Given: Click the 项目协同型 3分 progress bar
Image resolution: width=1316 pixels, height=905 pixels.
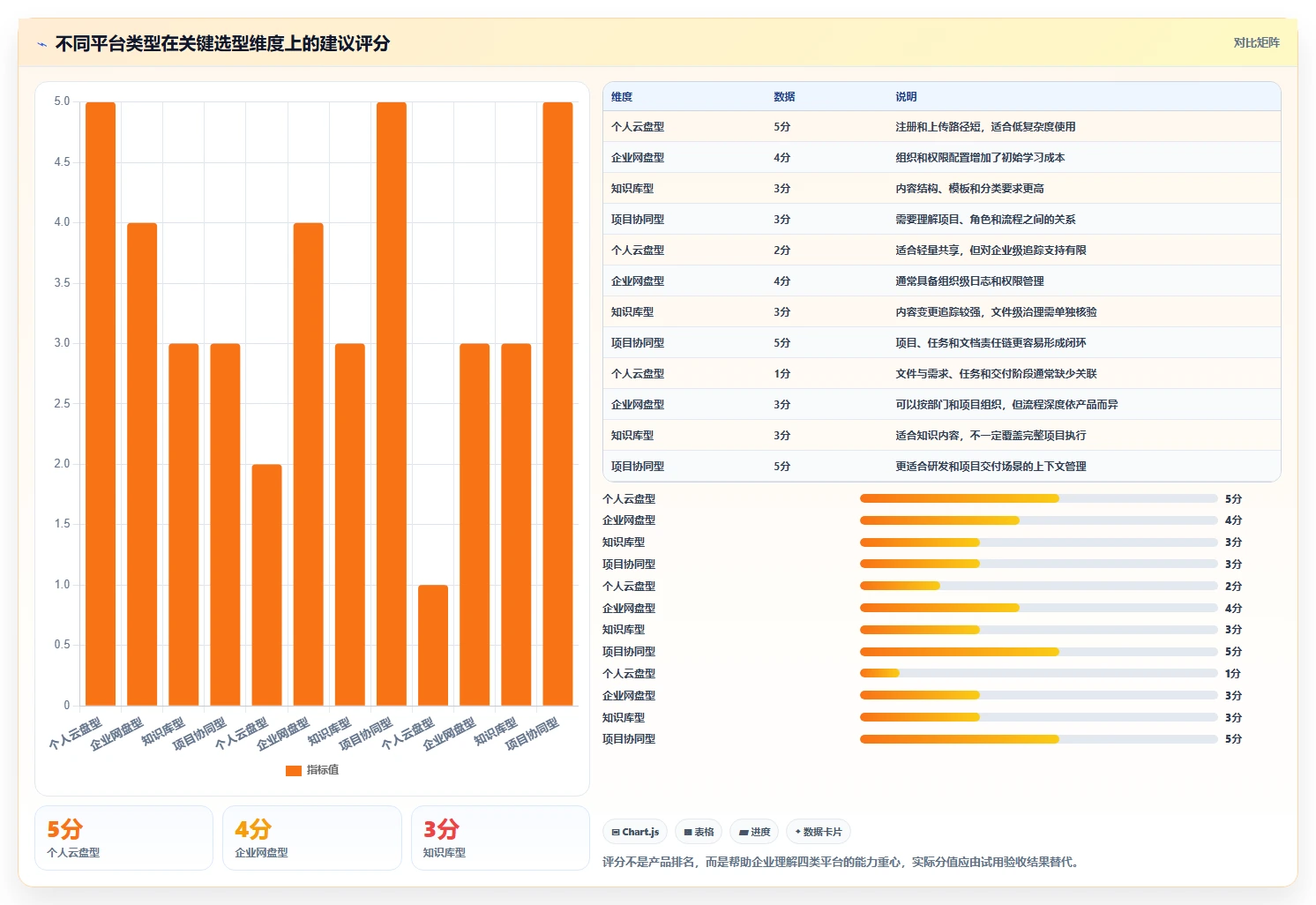Looking at the screenshot, I should [1038, 565].
